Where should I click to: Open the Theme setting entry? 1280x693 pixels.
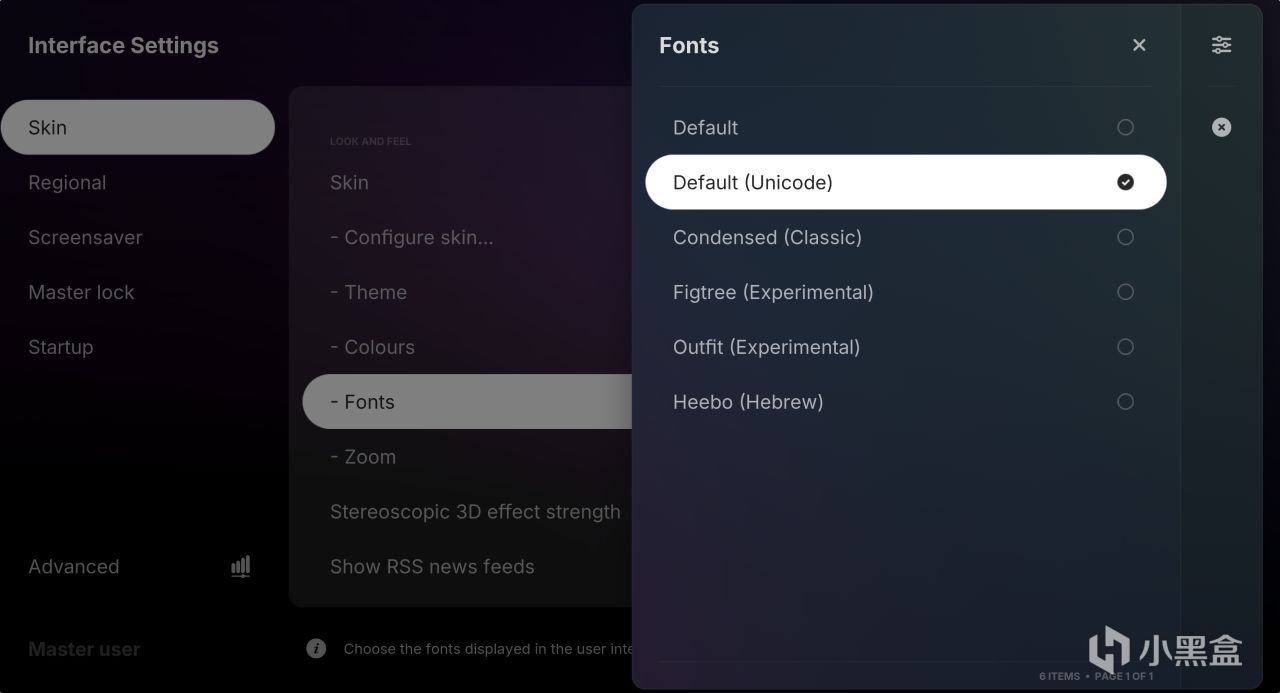[467, 292]
